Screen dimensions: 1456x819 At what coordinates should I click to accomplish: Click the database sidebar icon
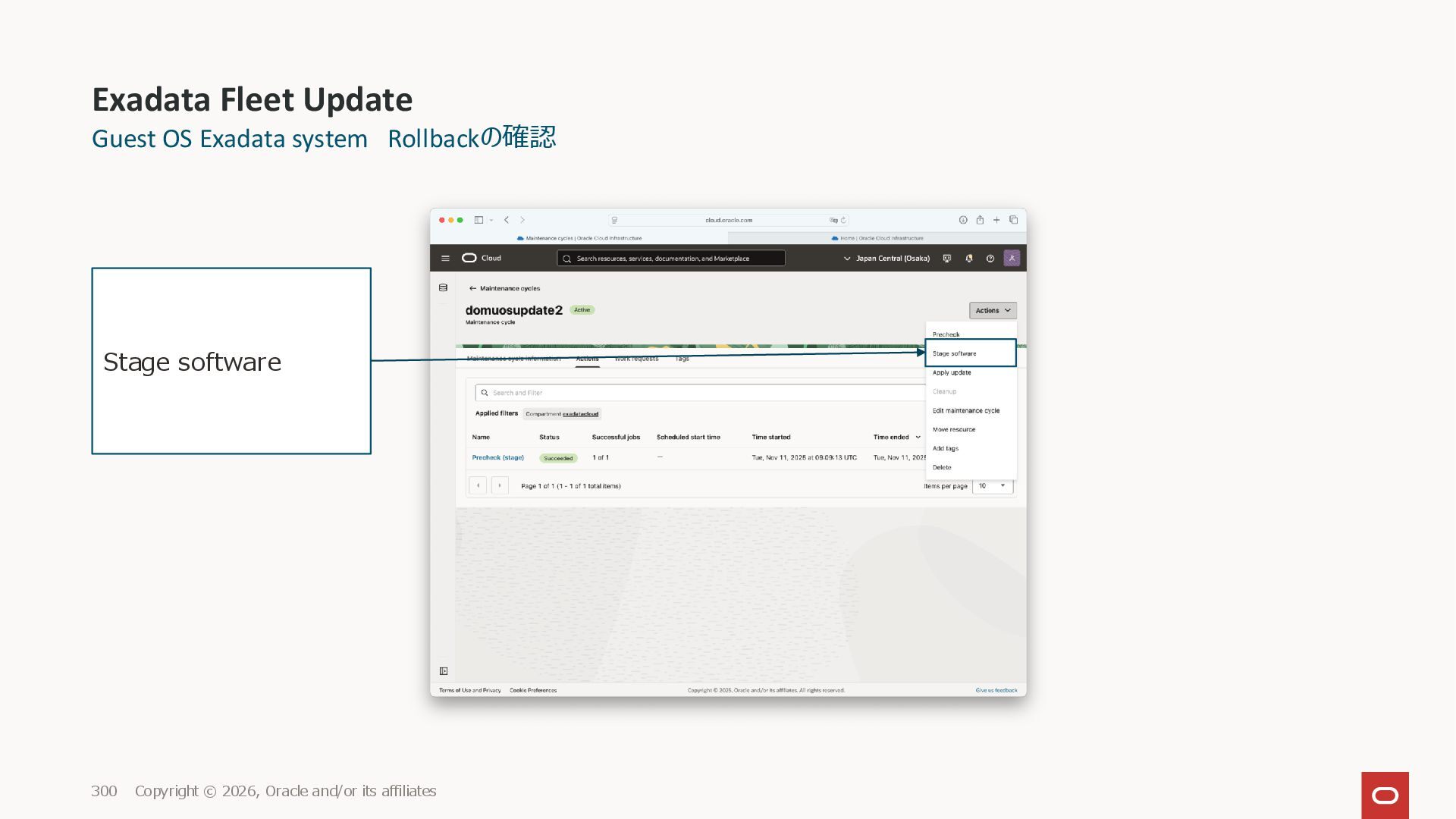[444, 288]
